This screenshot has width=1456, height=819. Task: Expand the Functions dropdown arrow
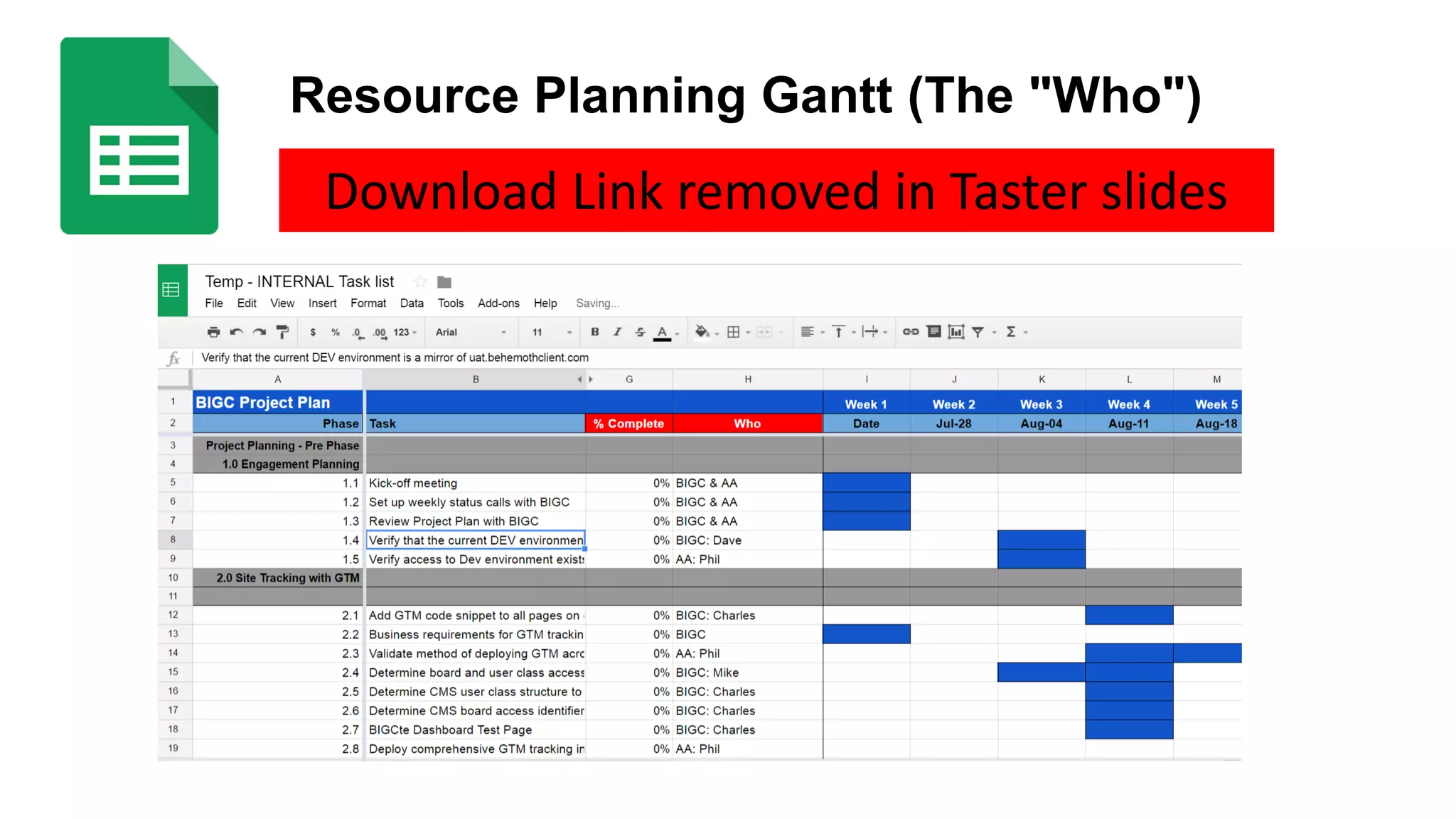[1026, 333]
